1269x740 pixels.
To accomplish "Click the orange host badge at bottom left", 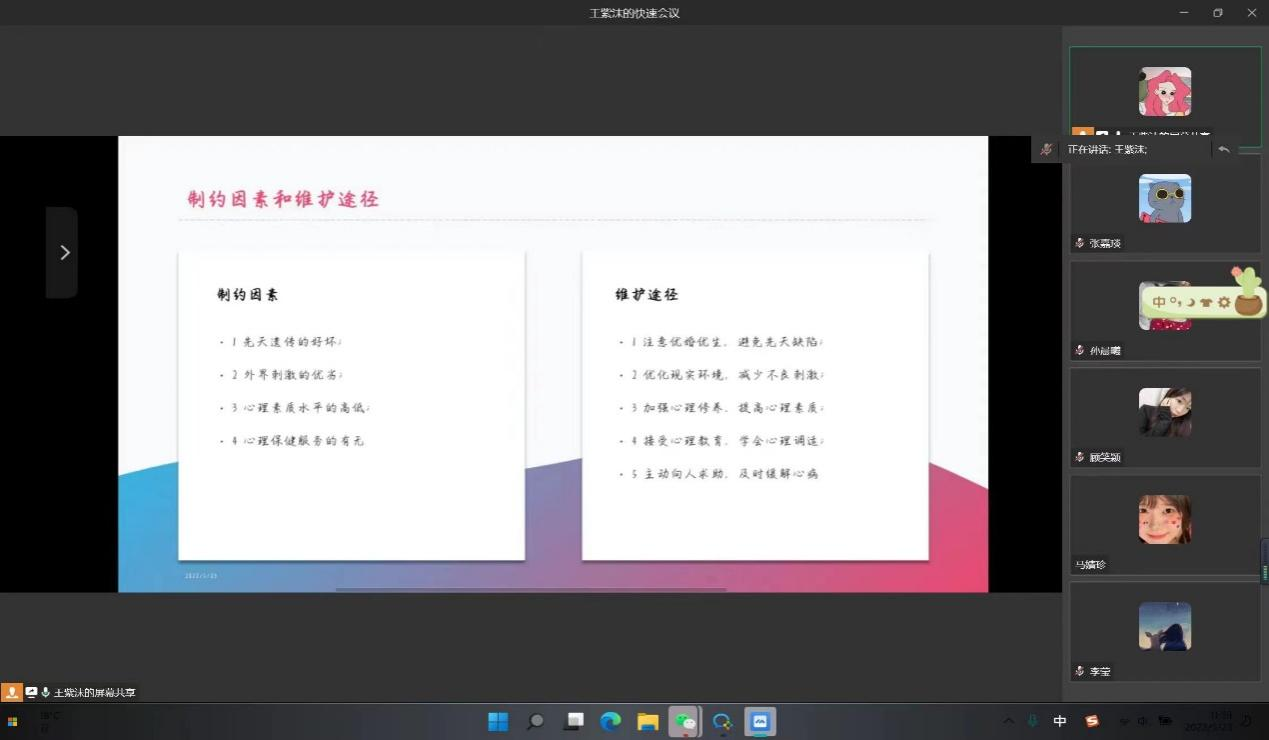I will click(x=12, y=692).
